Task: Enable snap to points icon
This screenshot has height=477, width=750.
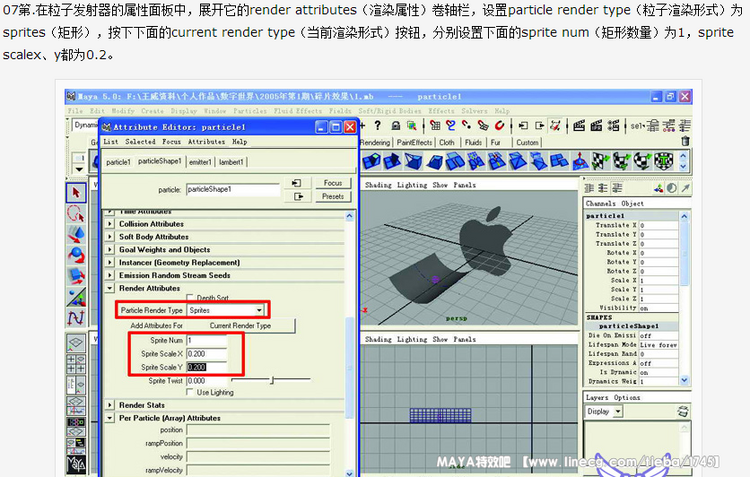Action: coord(466,126)
